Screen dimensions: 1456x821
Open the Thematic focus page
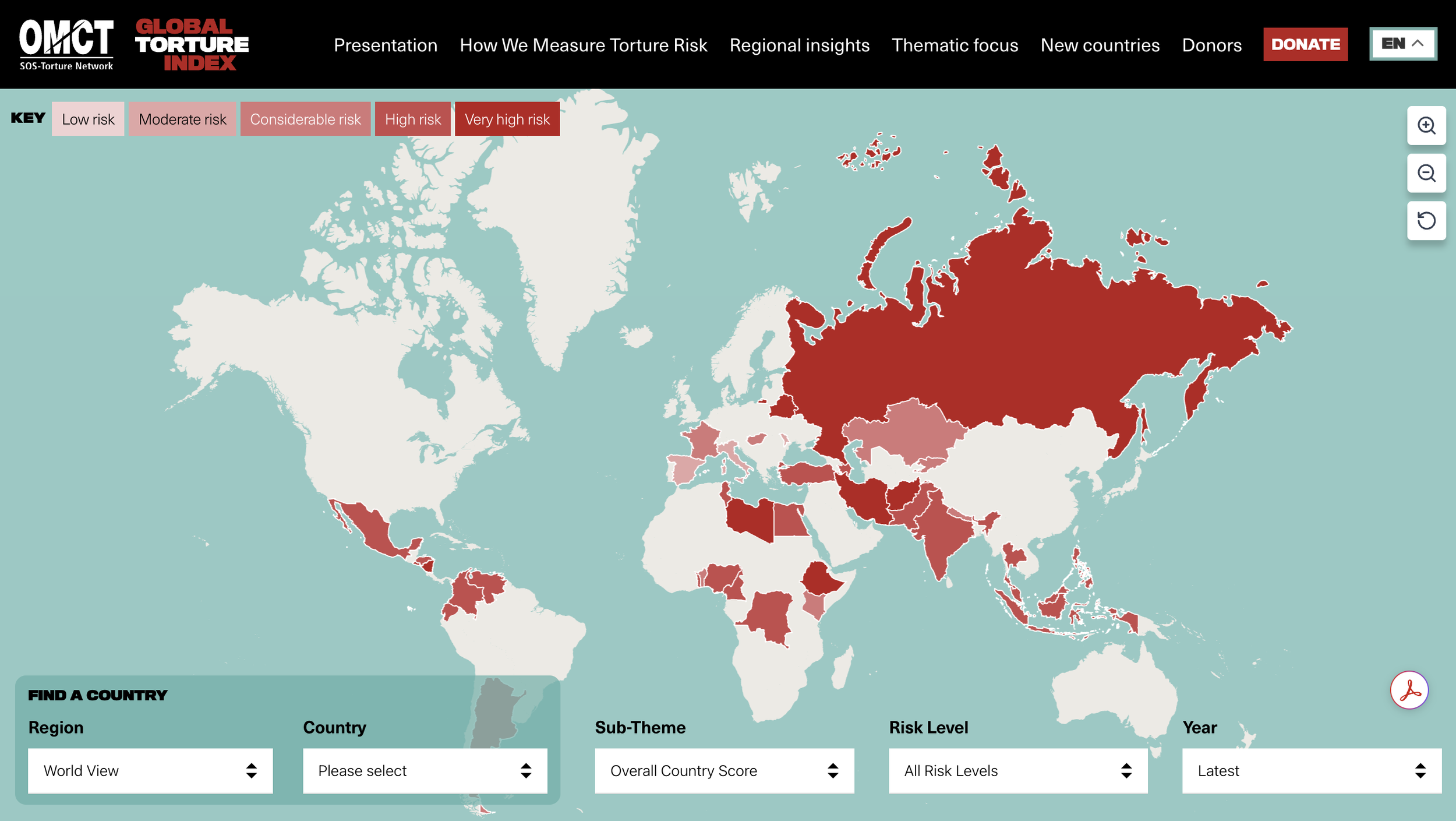pos(955,45)
